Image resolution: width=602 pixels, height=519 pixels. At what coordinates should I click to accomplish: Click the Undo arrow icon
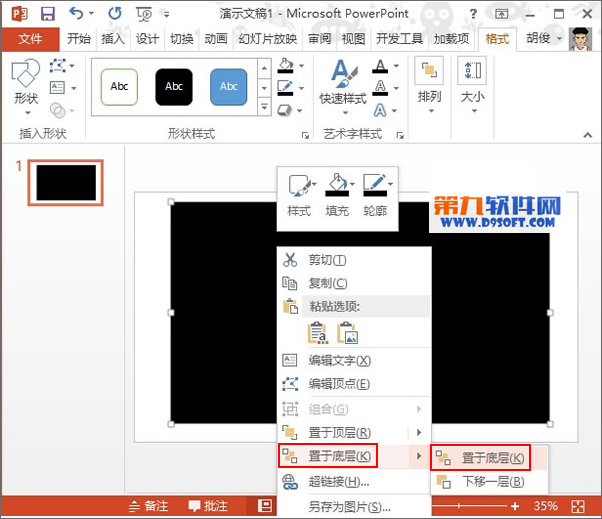coord(76,13)
